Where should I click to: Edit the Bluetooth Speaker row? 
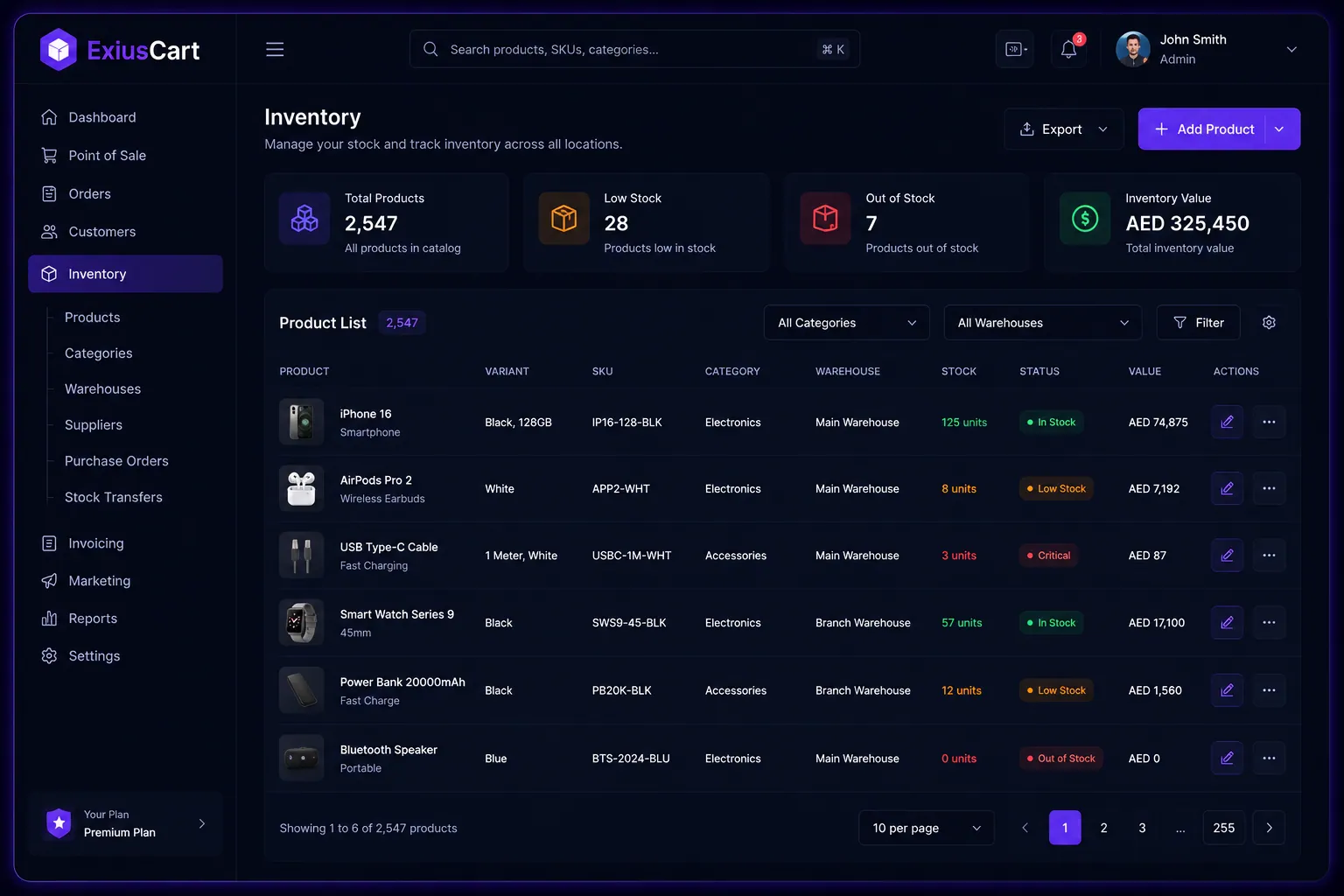coord(1227,759)
